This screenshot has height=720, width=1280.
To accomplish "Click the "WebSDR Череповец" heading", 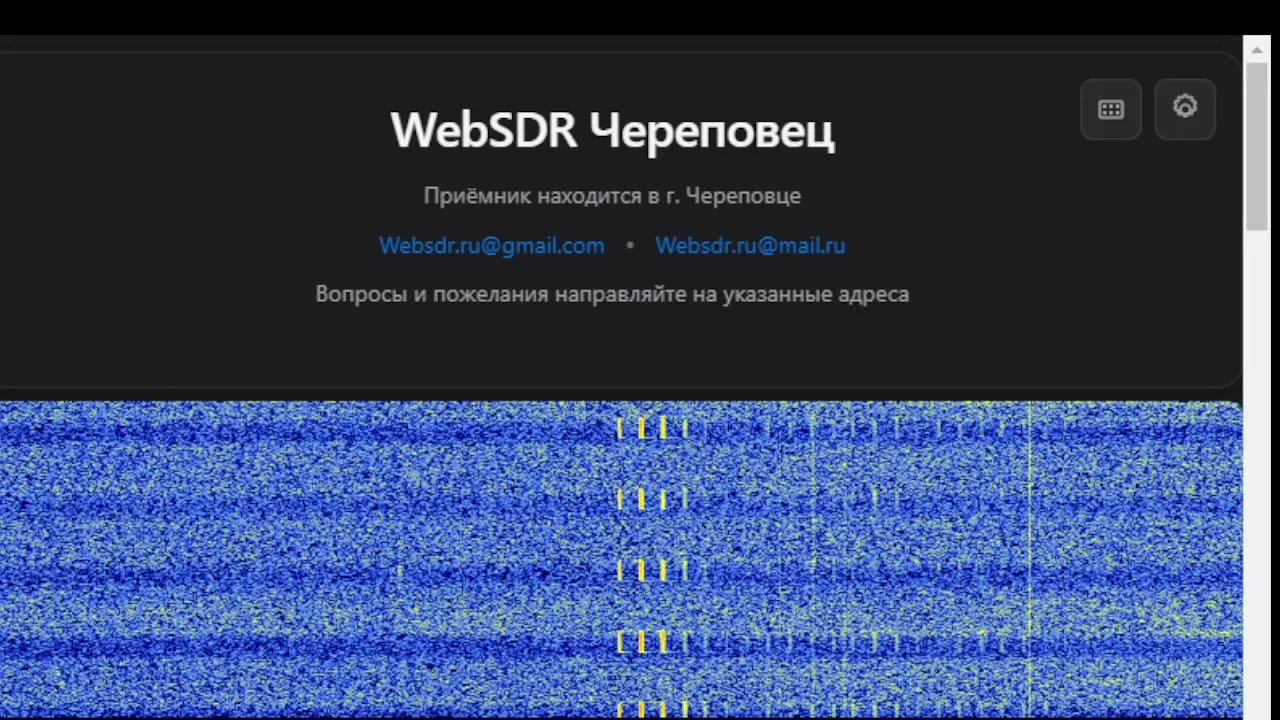I will [612, 130].
